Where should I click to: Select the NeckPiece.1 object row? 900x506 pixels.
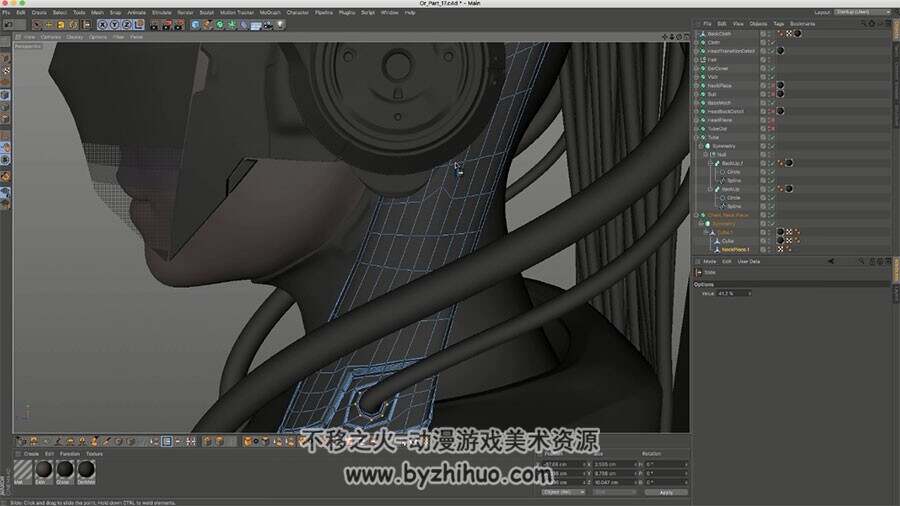pyautogui.click(x=735, y=250)
